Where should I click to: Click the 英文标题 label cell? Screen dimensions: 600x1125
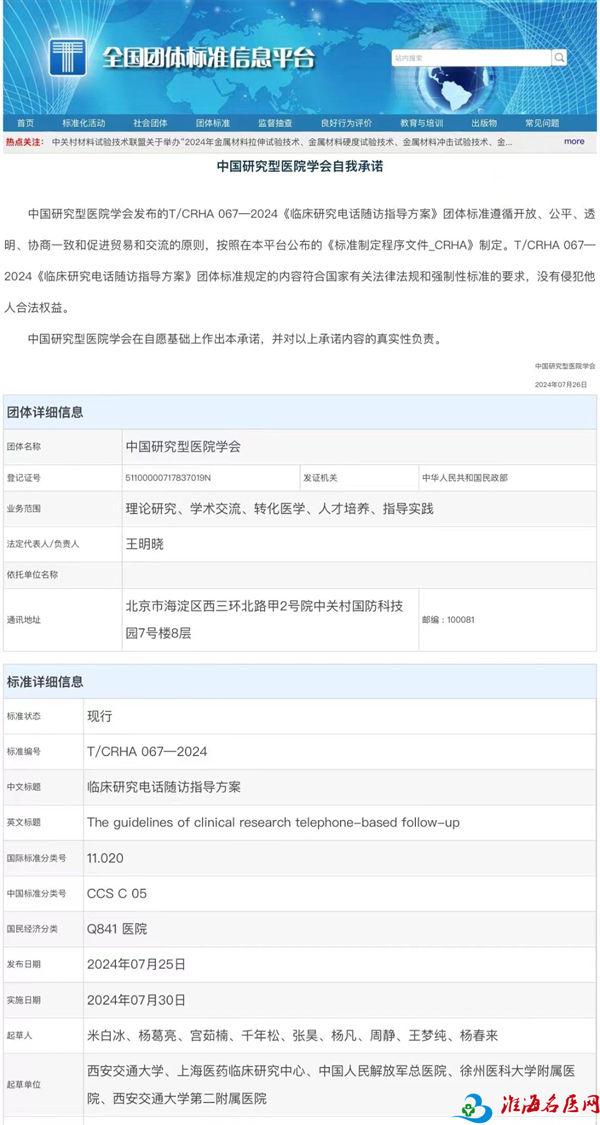point(43,823)
